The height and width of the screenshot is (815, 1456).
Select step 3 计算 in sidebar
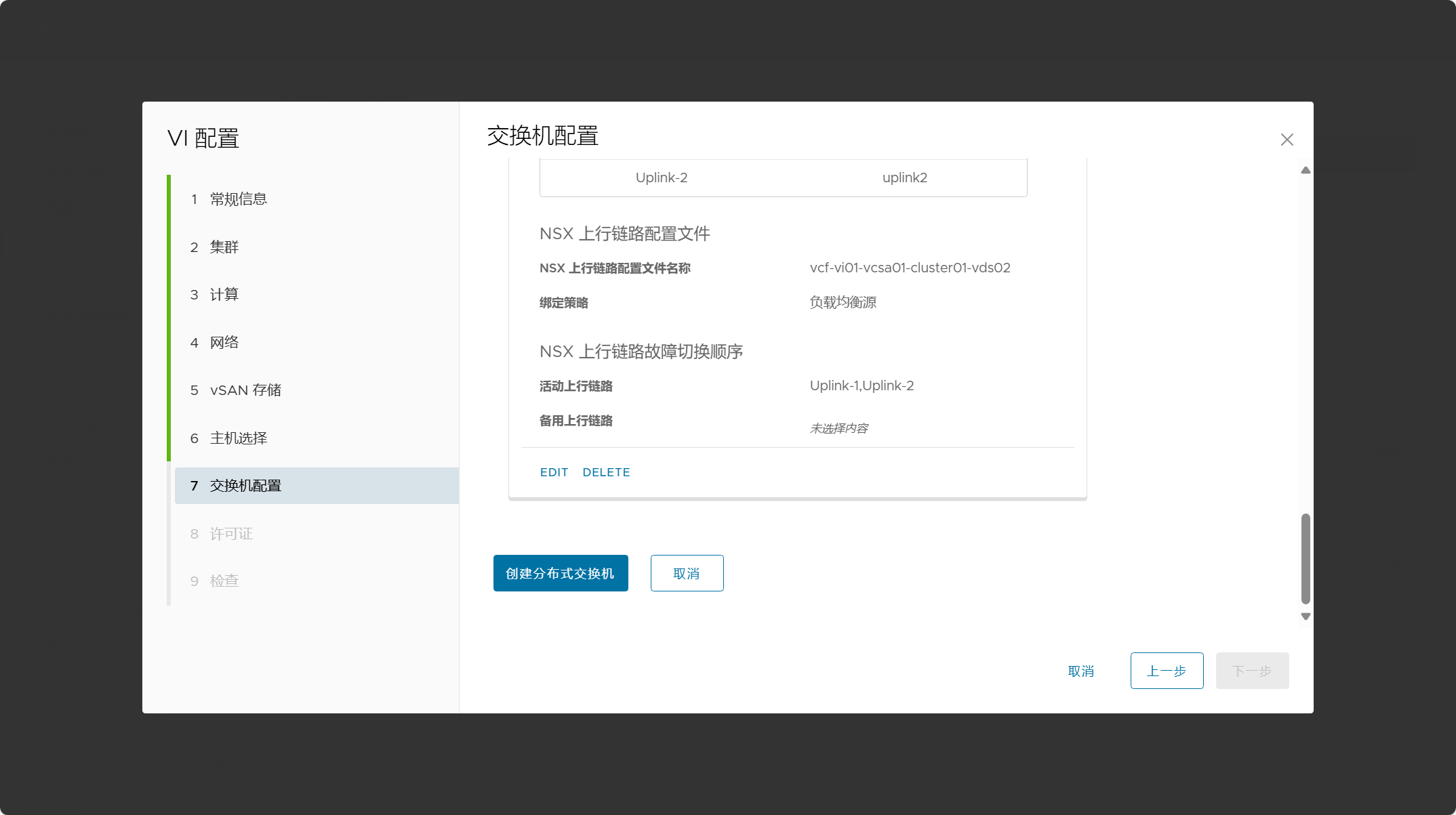coord(225,294)
